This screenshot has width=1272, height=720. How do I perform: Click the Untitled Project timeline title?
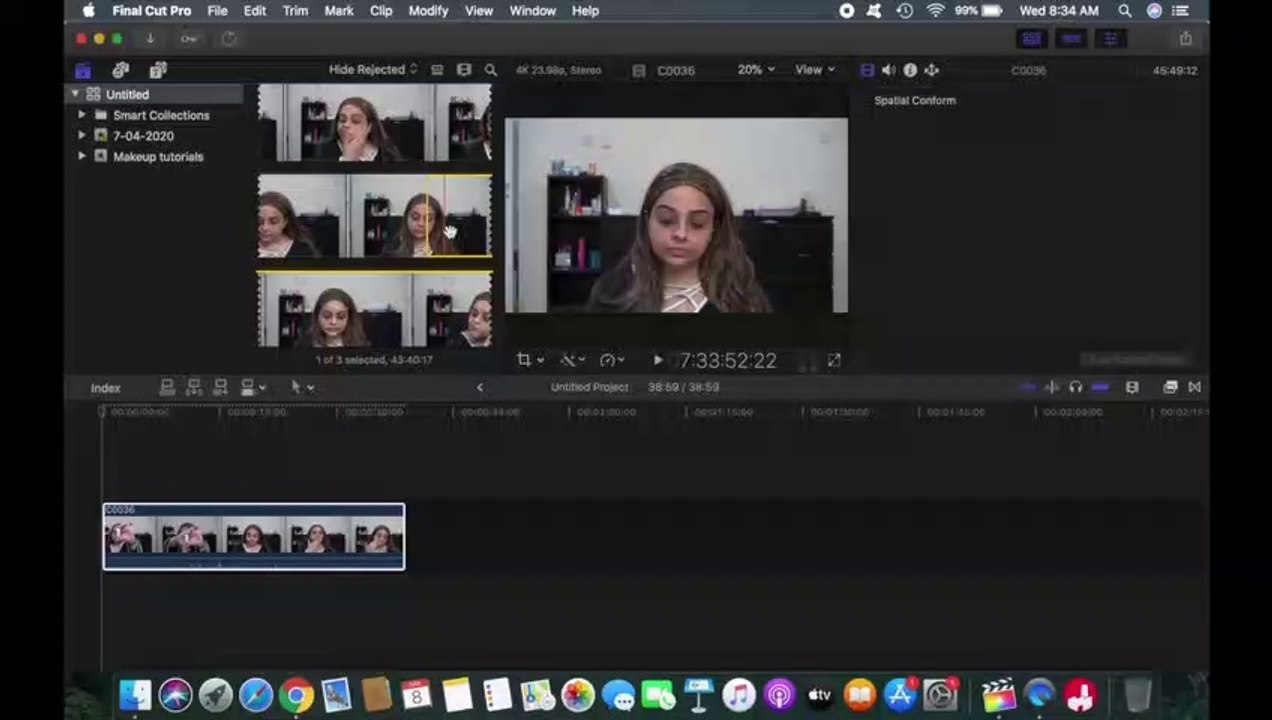click(x=589, y=387)
